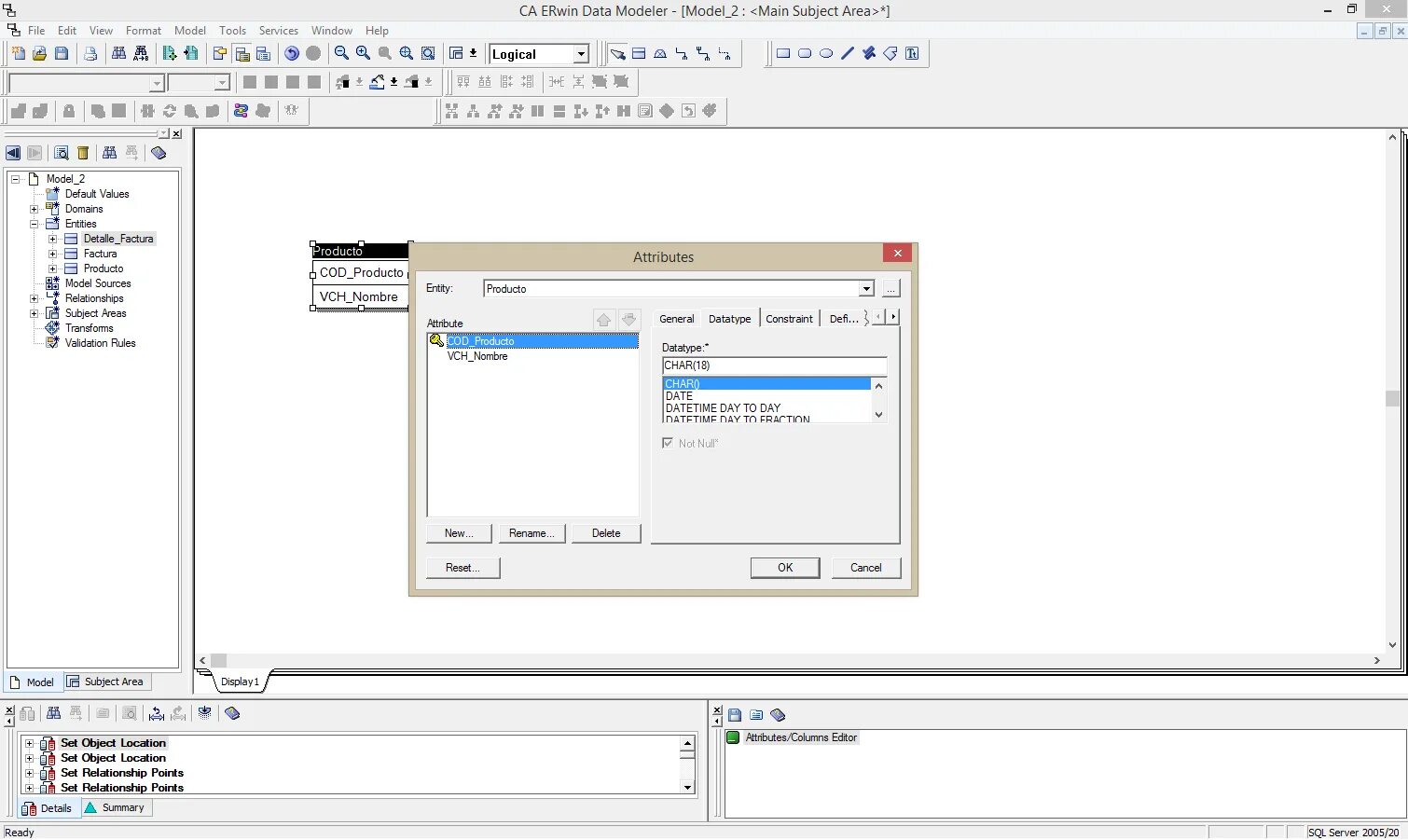Select the Line drawing tool
Viewport: 1408px width, 840px height.
tap(848, 53)
